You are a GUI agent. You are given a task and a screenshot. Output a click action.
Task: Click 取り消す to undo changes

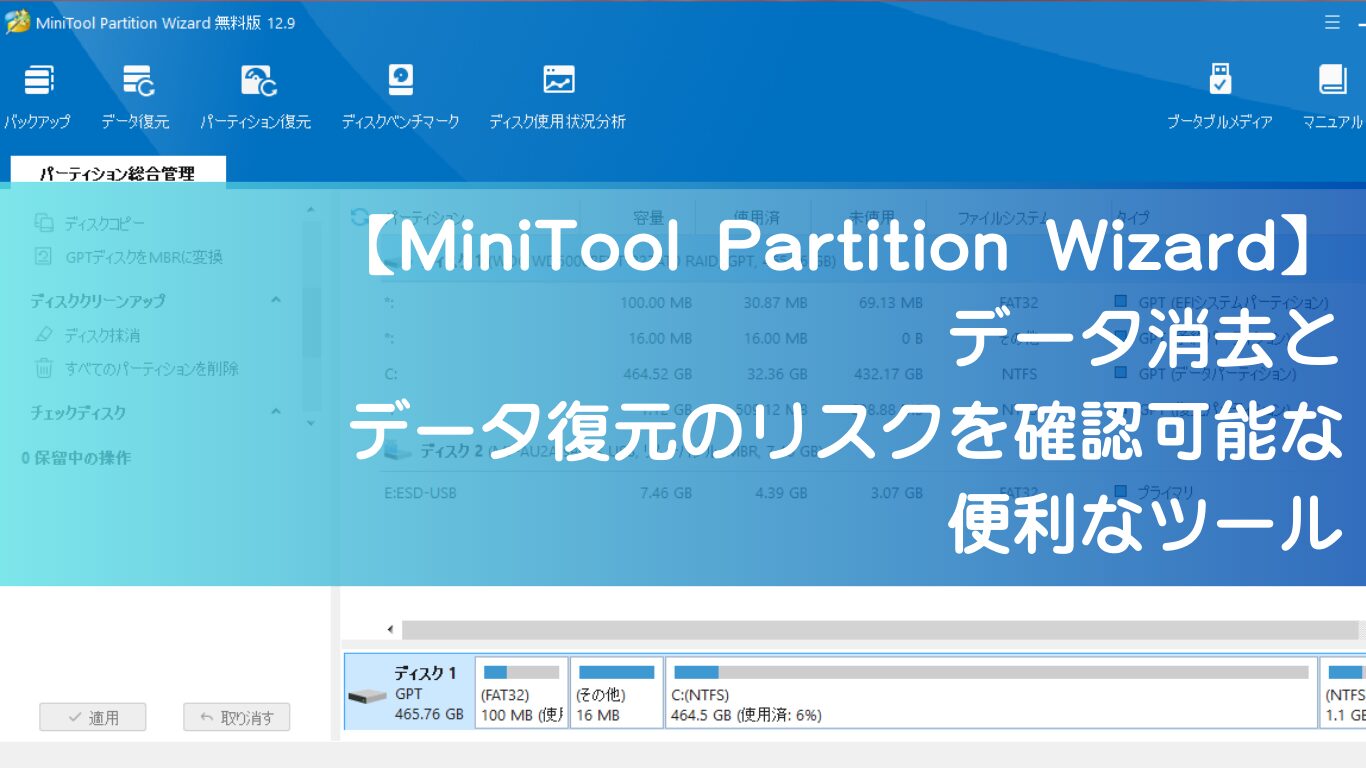236,716
